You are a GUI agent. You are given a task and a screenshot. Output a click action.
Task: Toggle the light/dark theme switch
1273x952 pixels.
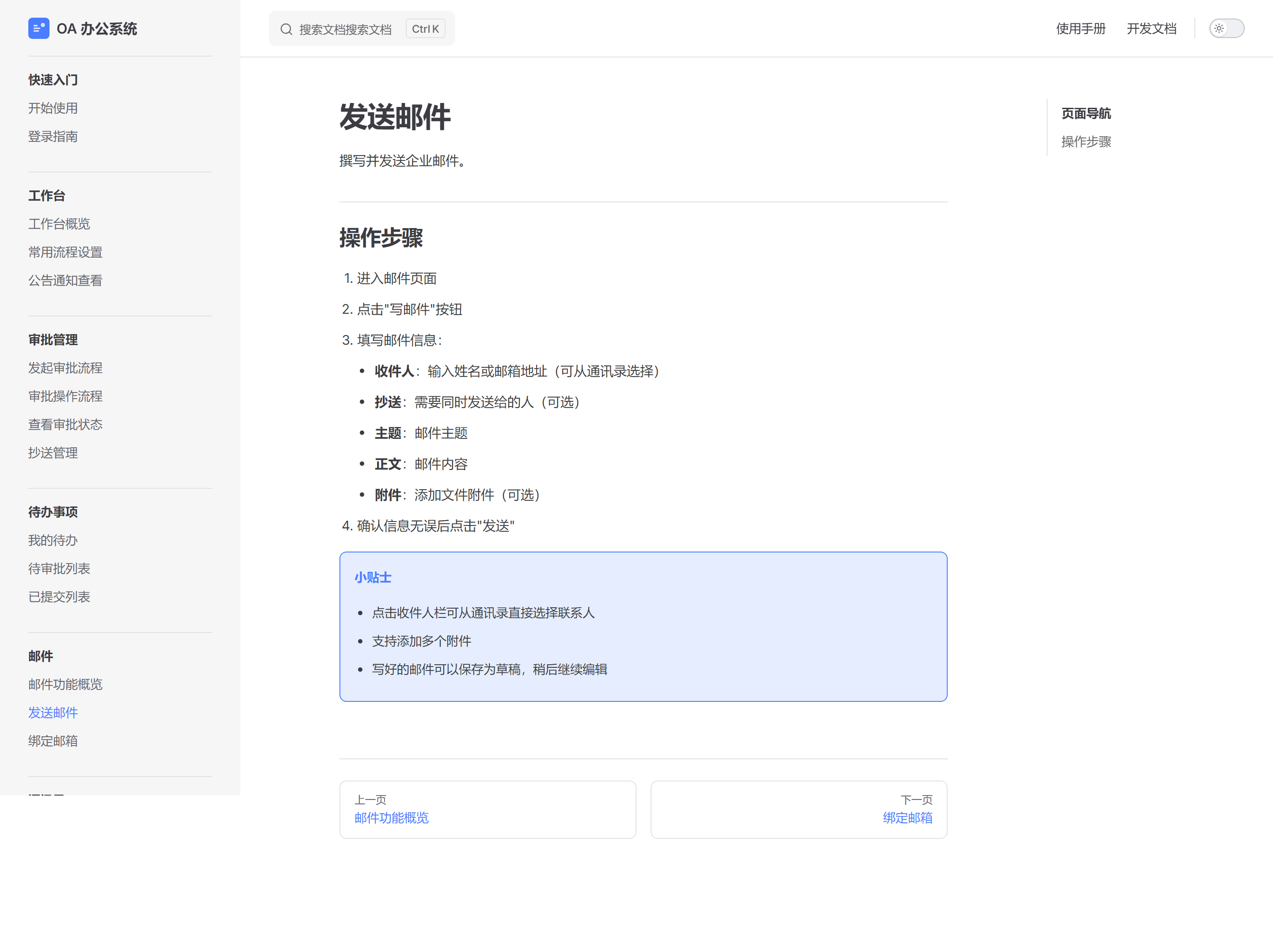click(1227, 28)
